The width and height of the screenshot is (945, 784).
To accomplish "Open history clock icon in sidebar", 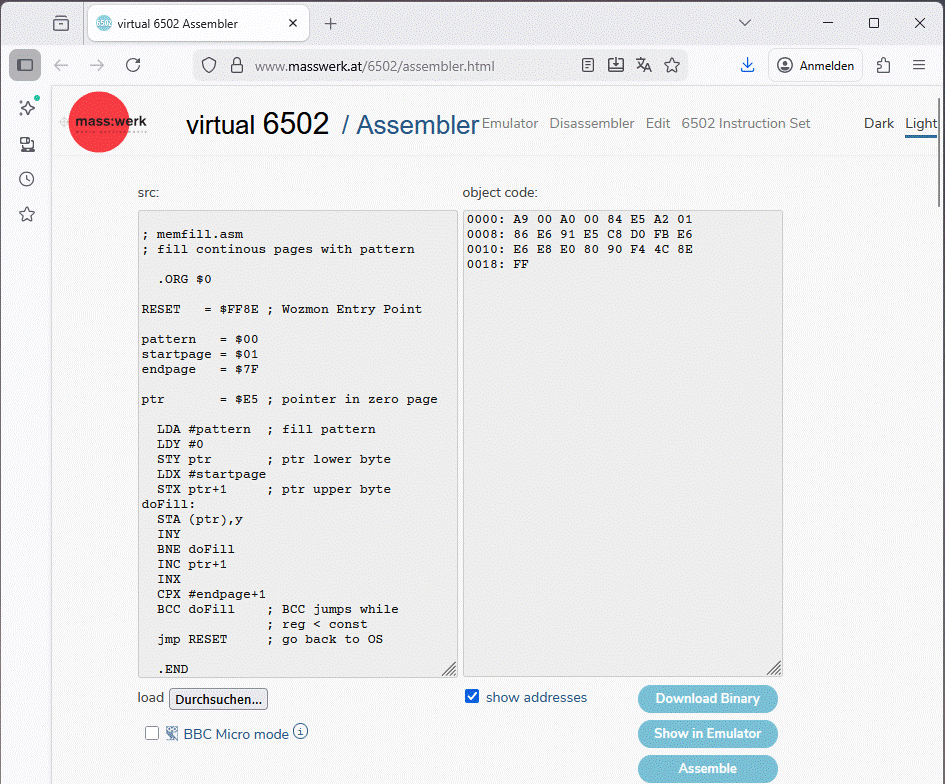I will click(27, 179).
